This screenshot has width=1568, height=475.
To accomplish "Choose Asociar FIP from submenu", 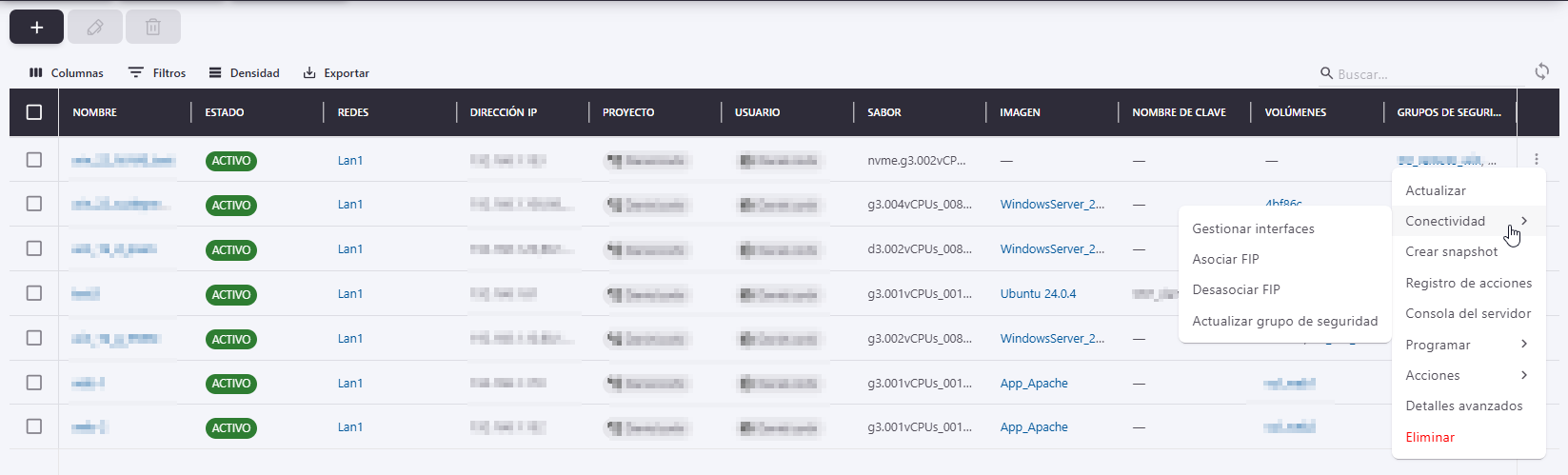I will click(1225, 259).
